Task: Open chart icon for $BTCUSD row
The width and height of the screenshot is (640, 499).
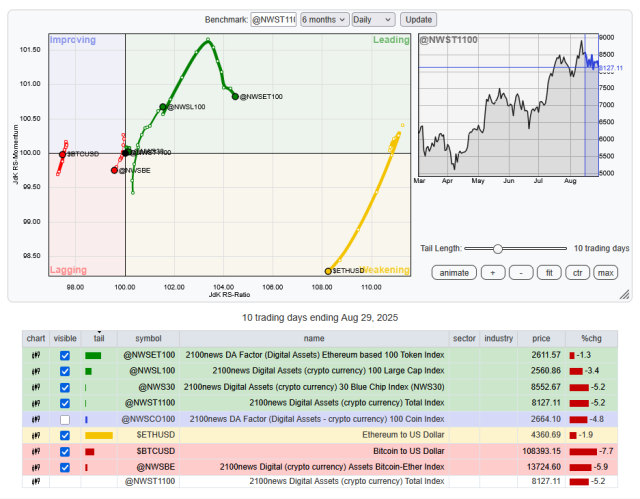Action: coord(36,451)
